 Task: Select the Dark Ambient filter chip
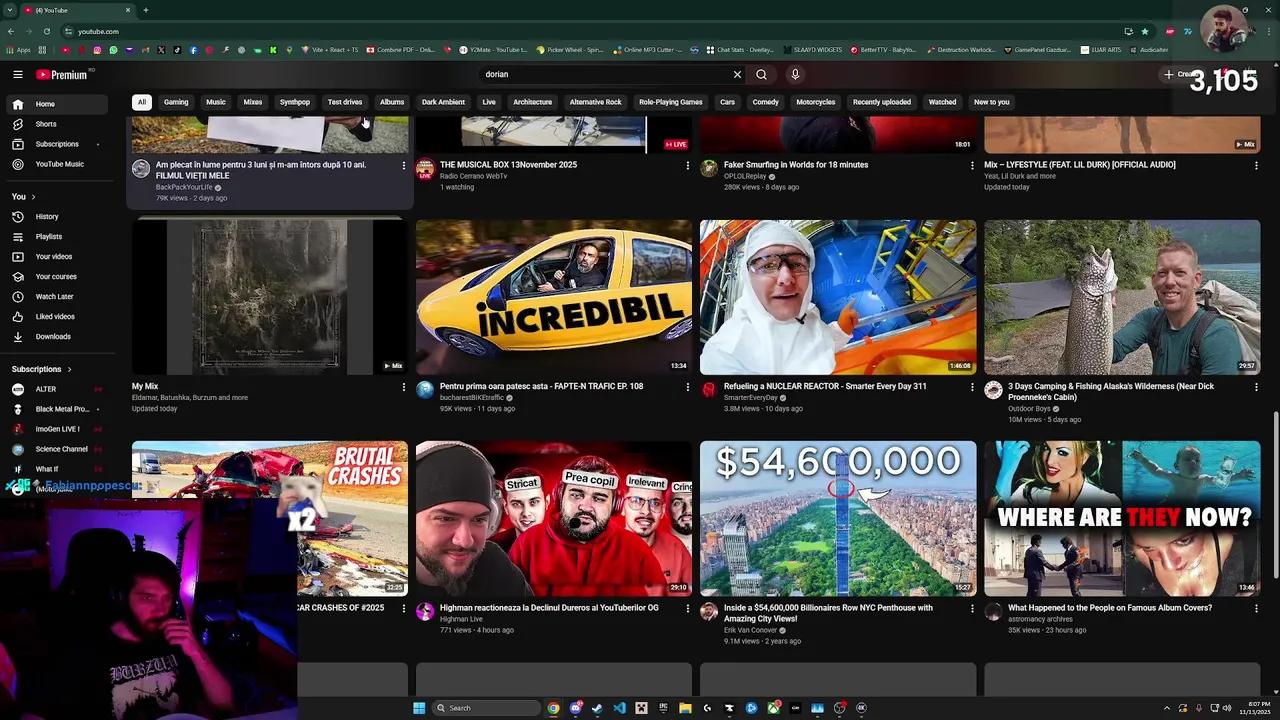(443, 102)
